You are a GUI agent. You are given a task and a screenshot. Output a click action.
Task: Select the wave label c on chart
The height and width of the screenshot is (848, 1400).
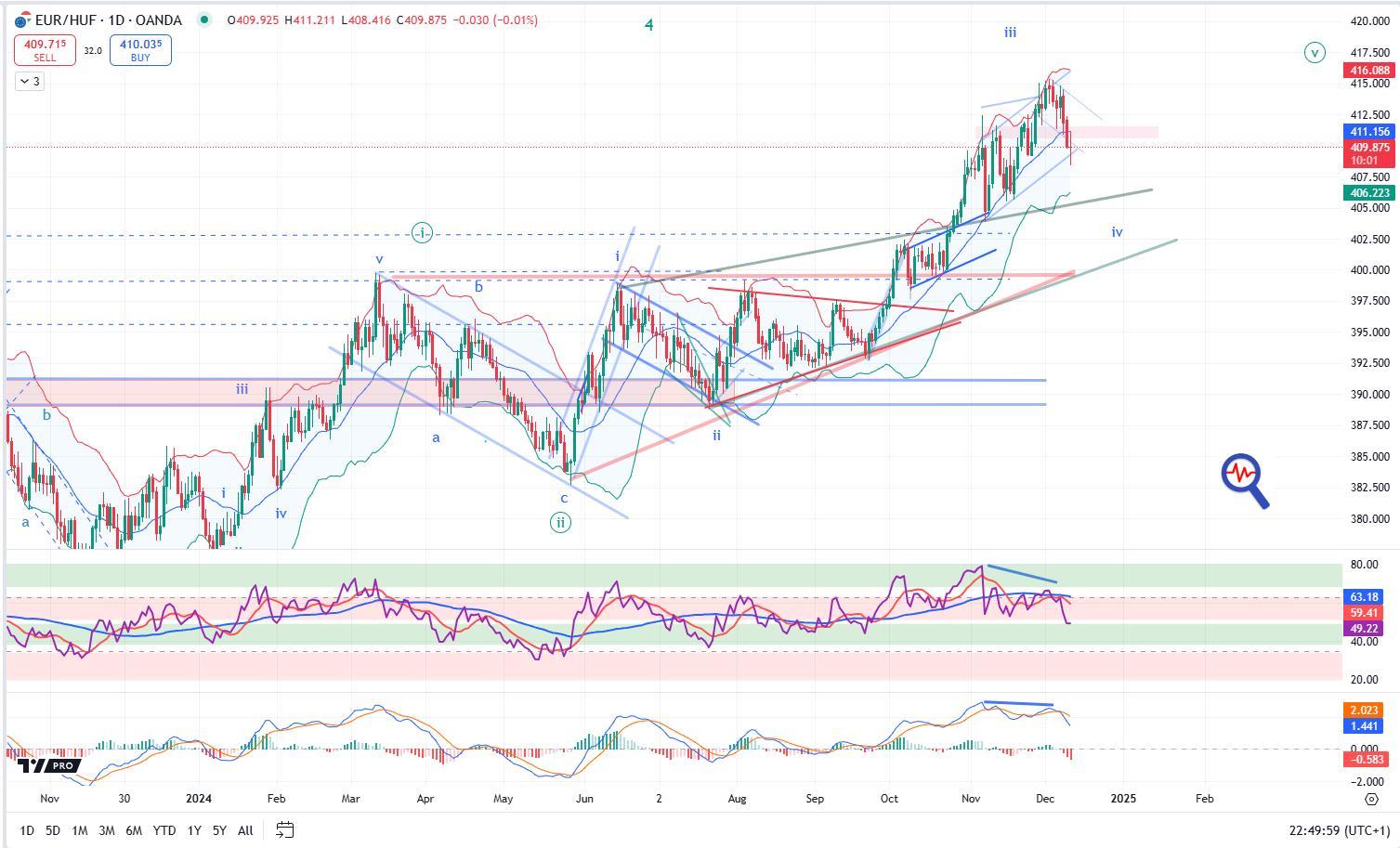tap(564, 498)
